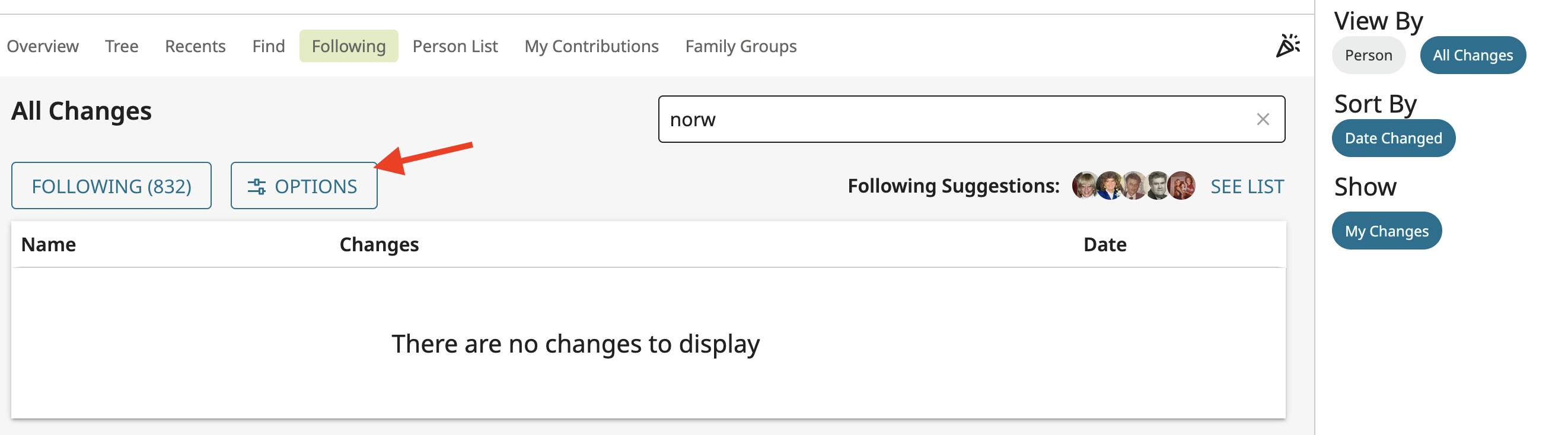
Task: Click the last following suggestion avatar
Action: point(1182,185)
